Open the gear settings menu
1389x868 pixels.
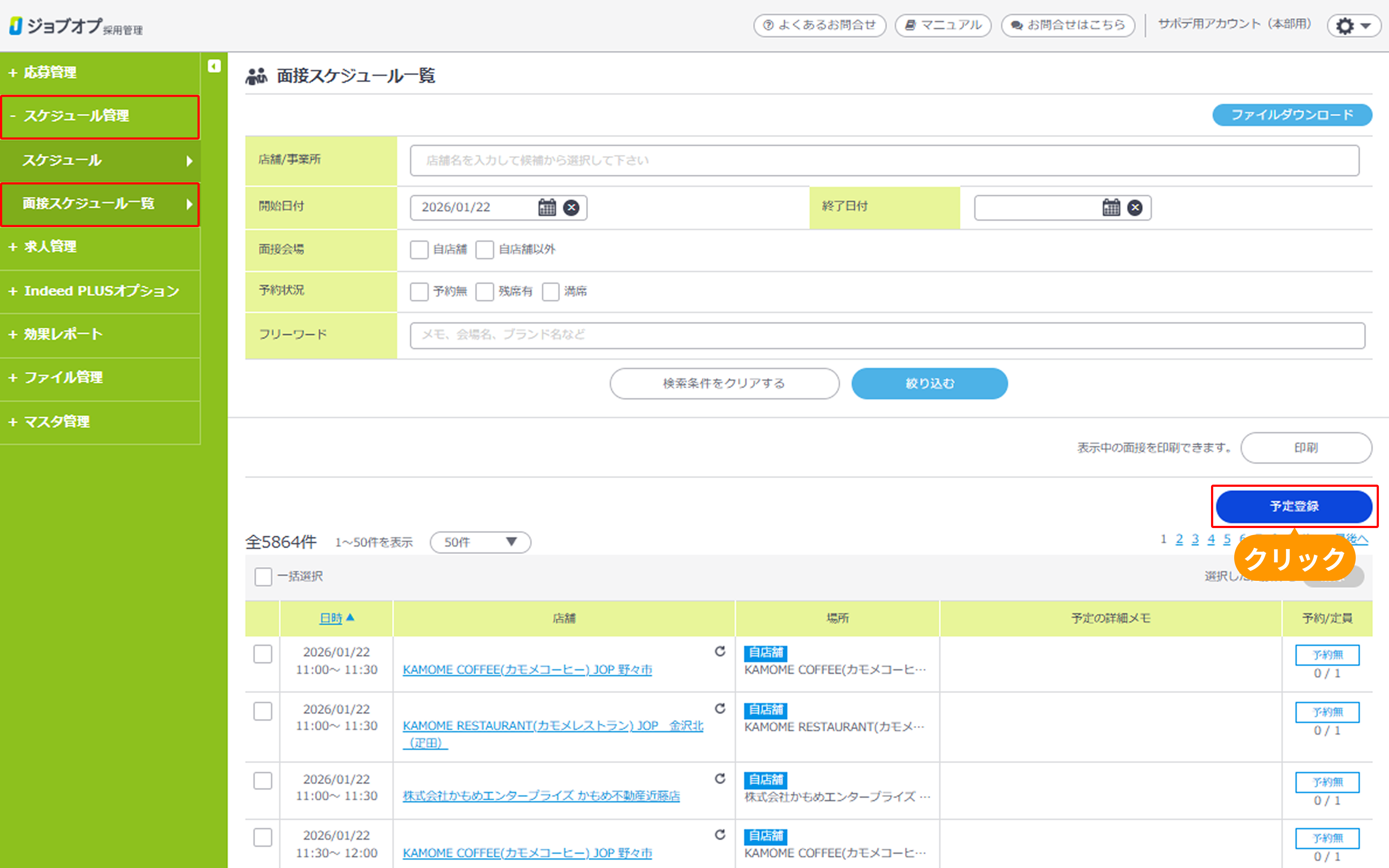pyautogui.click(x=1354, y=26)
